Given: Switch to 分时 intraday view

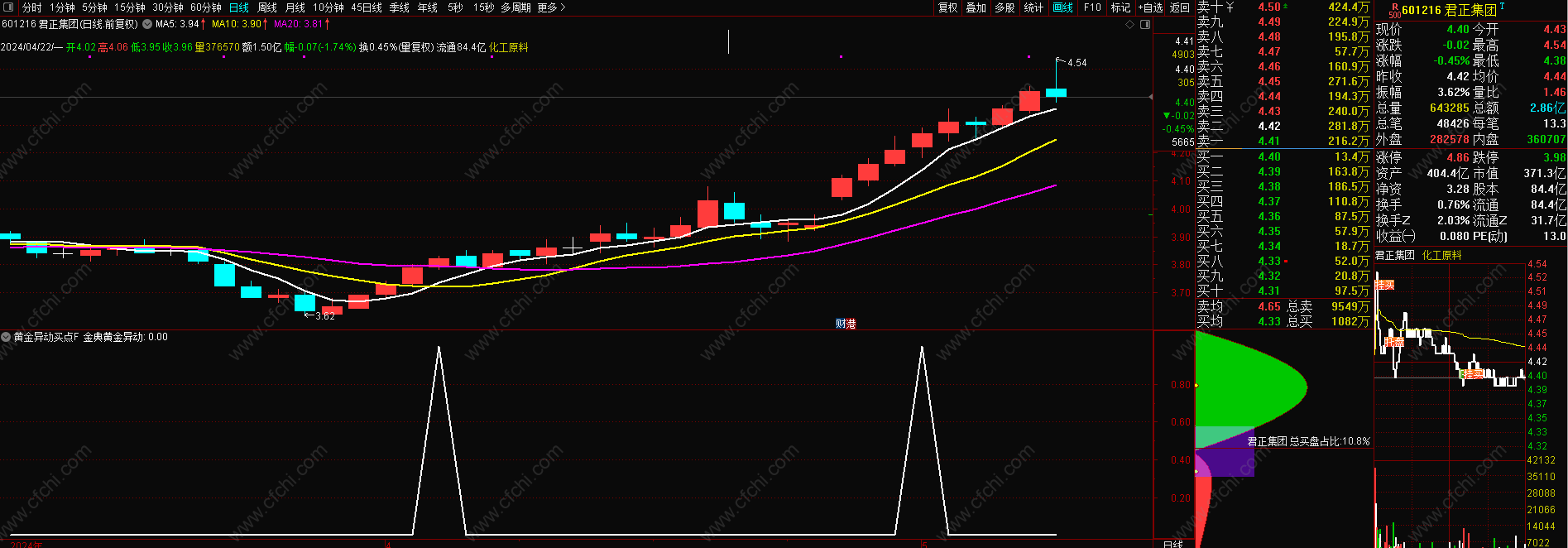Looking at the screenshot, I should (x=31, y=7).
